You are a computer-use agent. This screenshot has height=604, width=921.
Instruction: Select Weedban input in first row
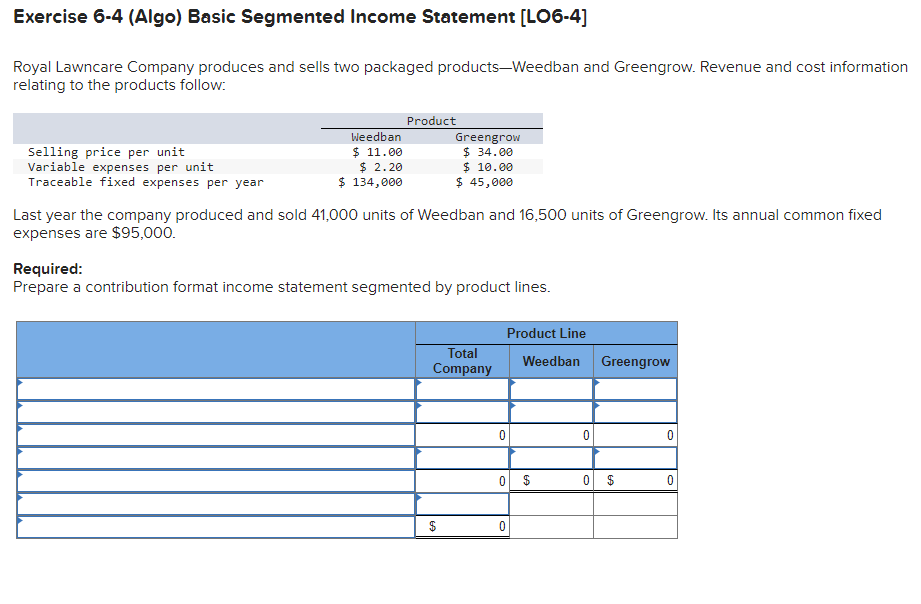(x=551, y=389)
